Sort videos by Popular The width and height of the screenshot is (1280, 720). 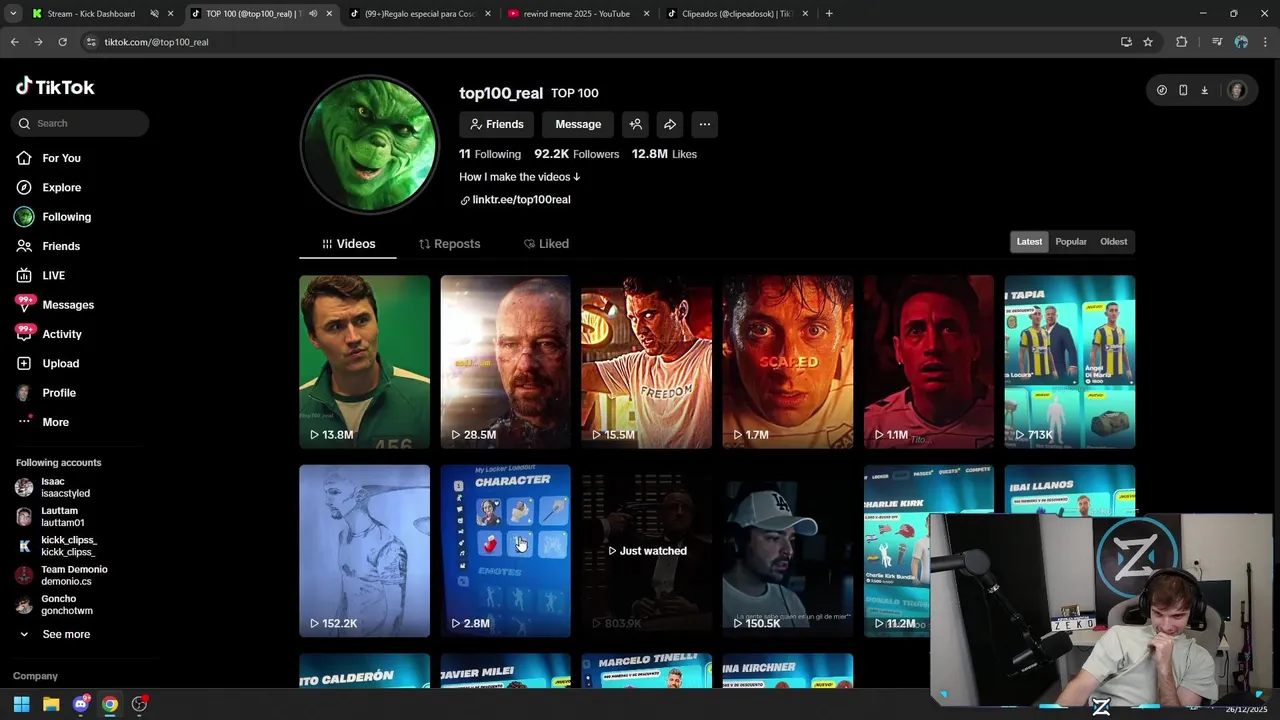point(1071,241)
